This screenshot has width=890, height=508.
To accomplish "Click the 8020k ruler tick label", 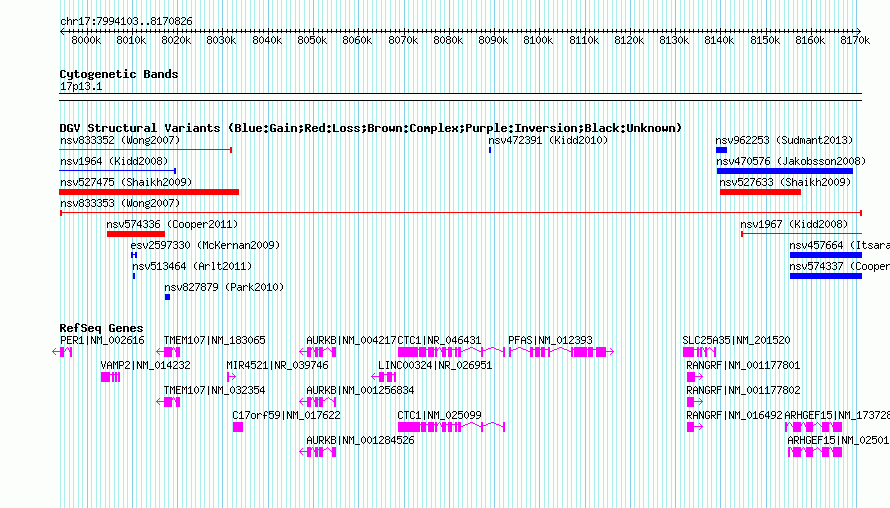I will coord(176,40).
